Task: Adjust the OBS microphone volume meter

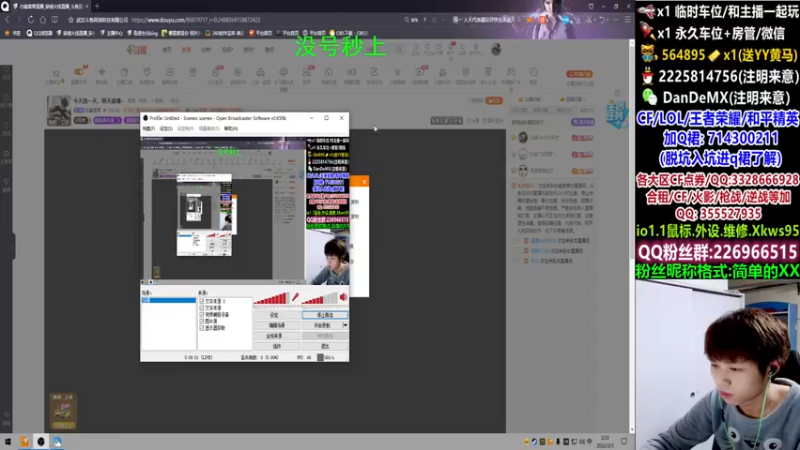Action: pyautogui.click(x=271, y=298)
